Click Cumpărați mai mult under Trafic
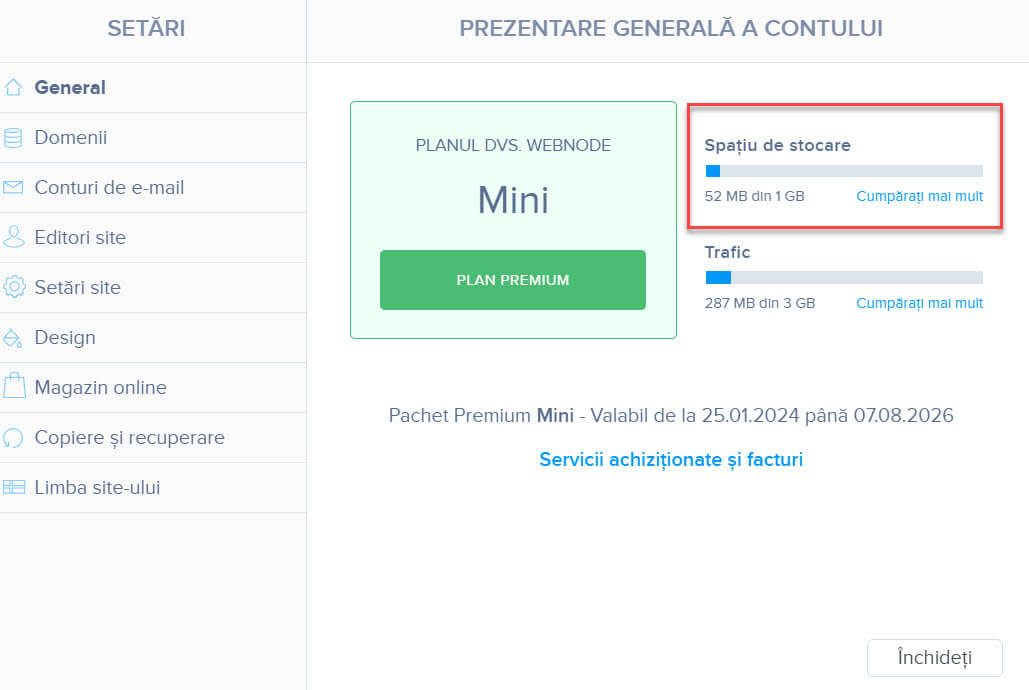This screenshot has width=1029, height=690. pyautogui.click(x=919, y=303)
